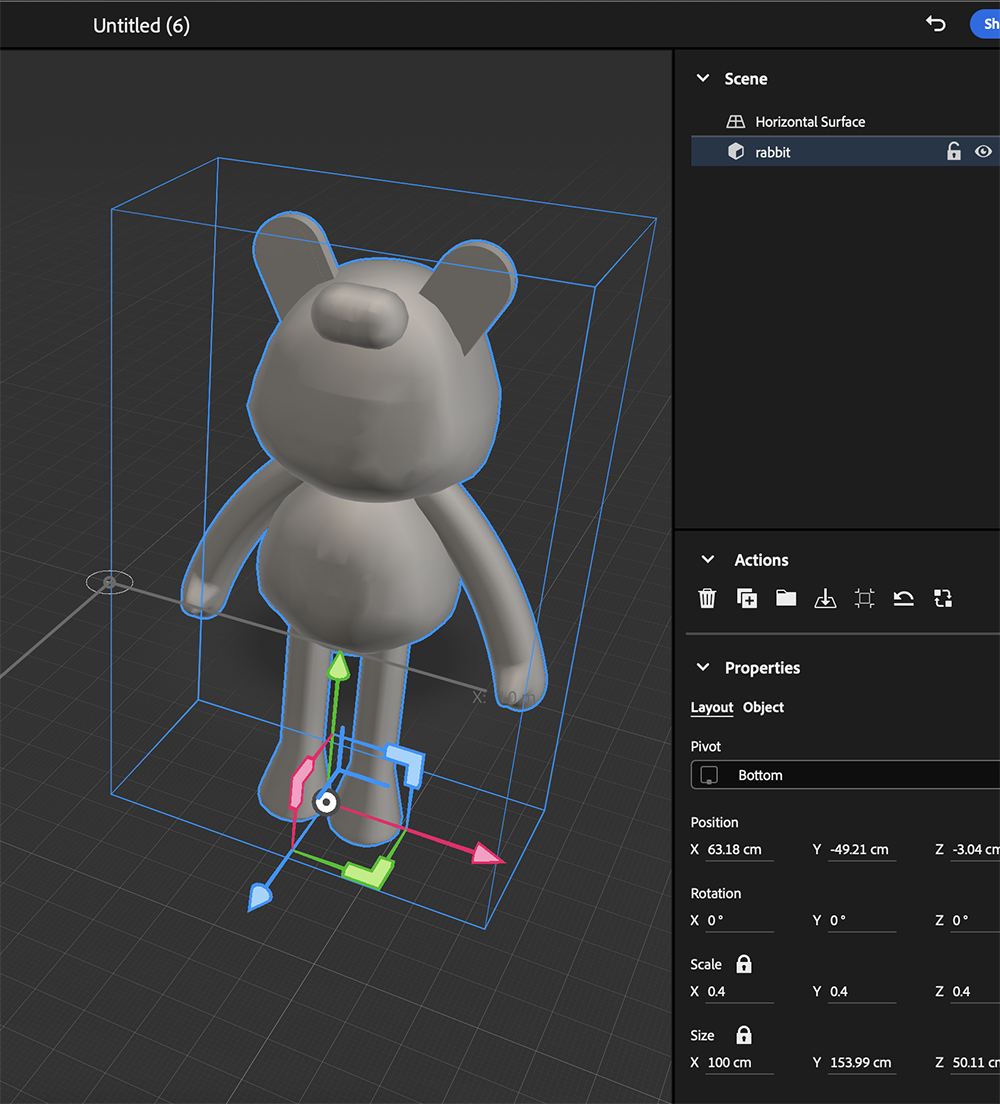Image resolution: width=1000 pixels, height=1104 pixels.
Task: Collapse the Properties section
Action: click(x=704, y=668)
